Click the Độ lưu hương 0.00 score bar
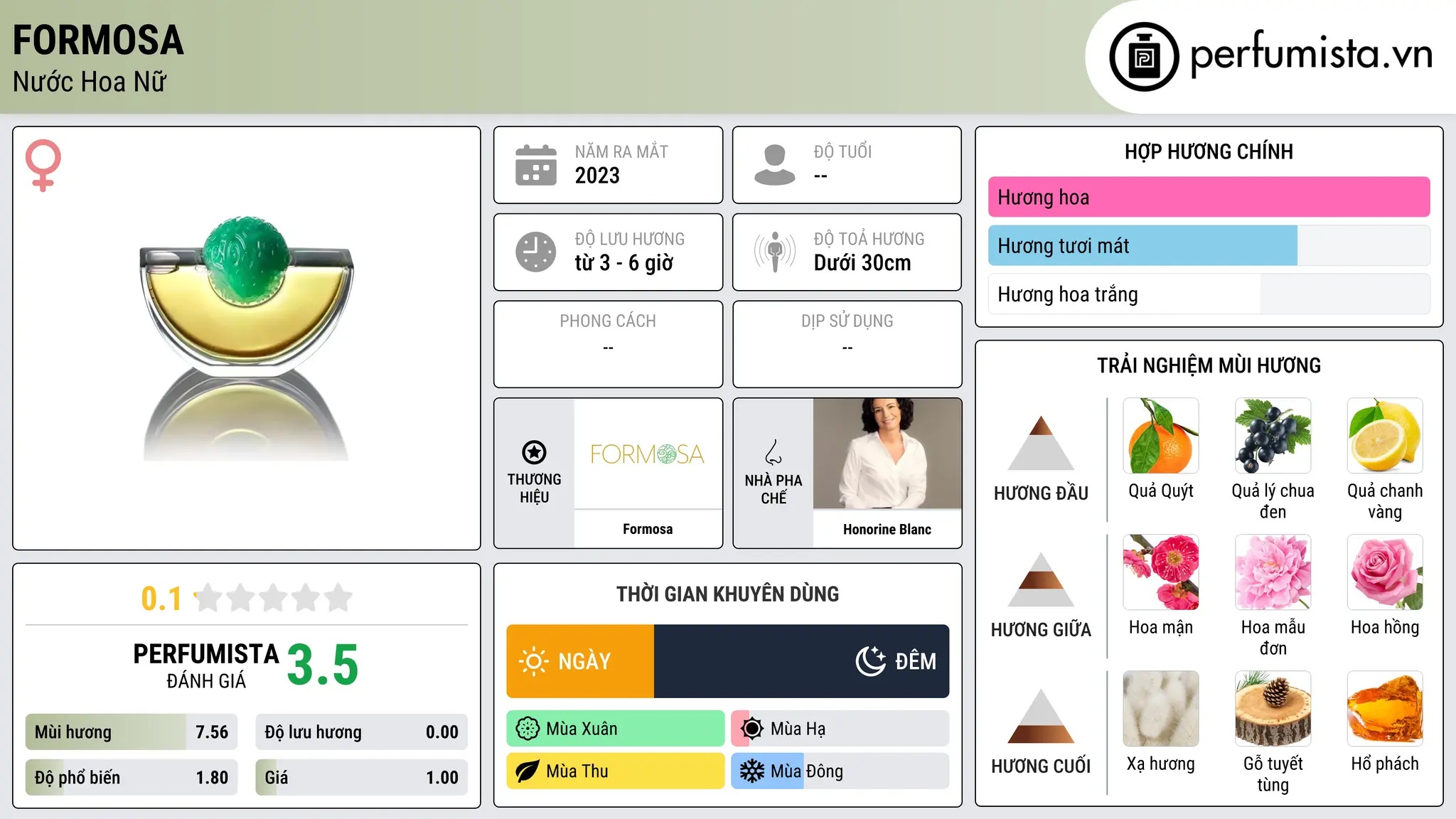1456x819 pixels. pos(361,732)
